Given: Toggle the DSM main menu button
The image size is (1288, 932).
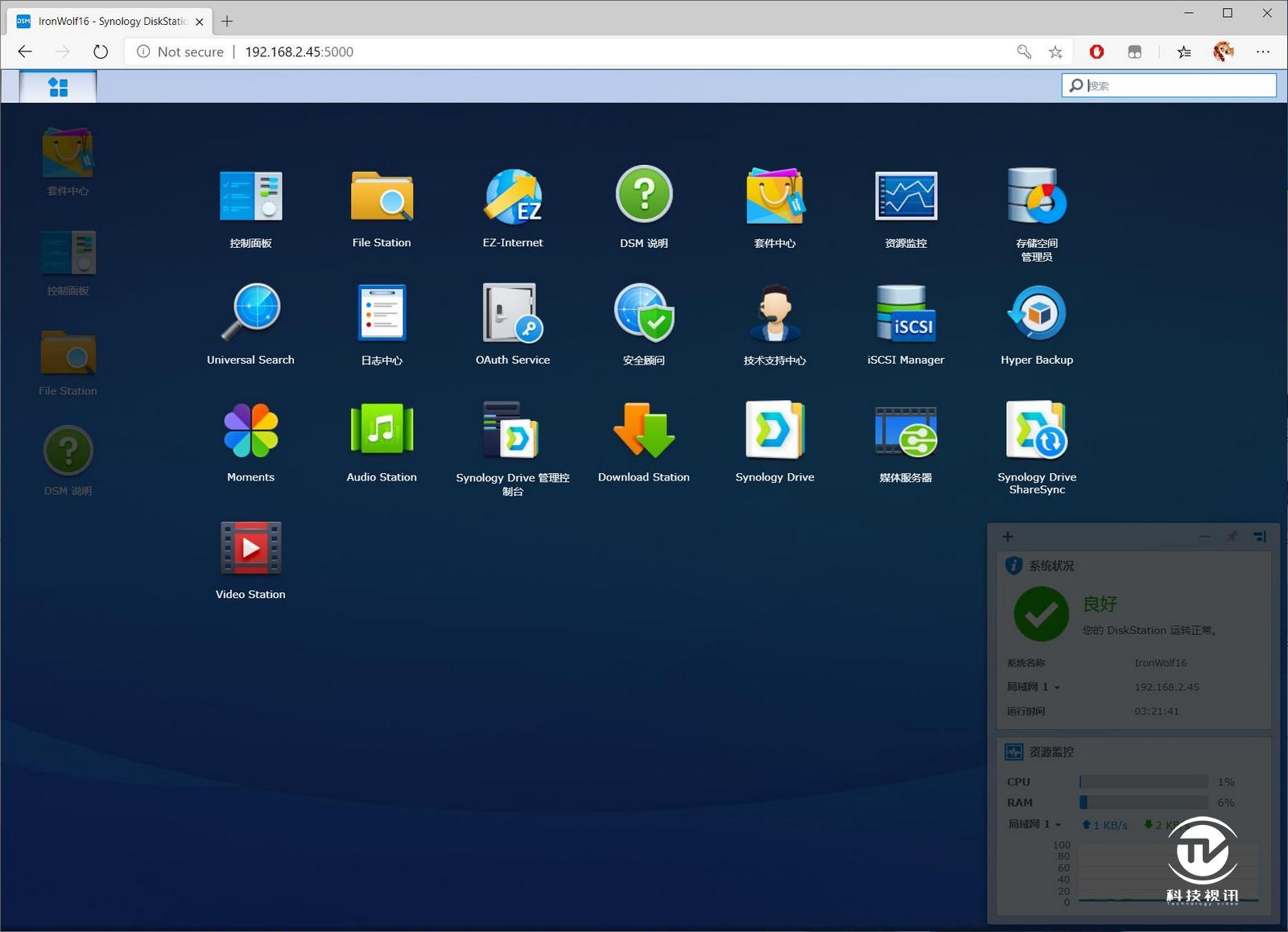Looking at the screenshot, I should 58,86.
